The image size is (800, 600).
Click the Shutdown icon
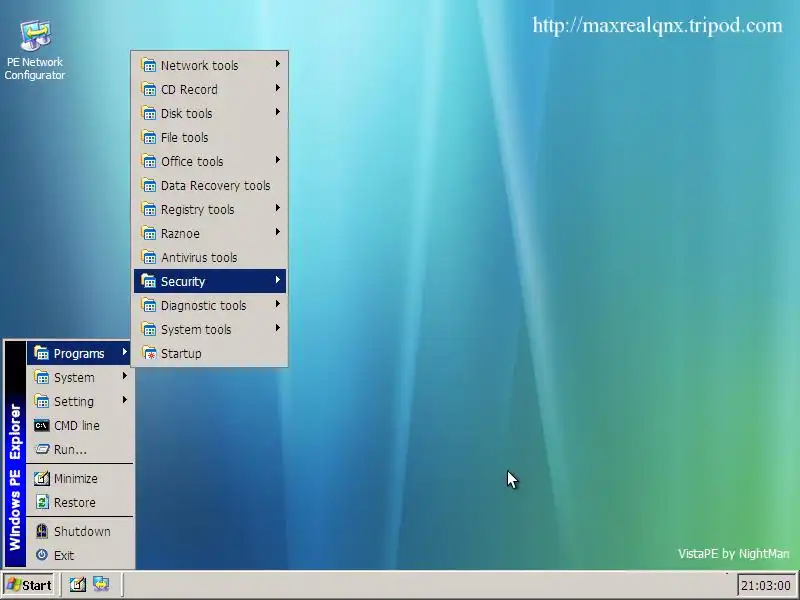click(x=41, y=531)
